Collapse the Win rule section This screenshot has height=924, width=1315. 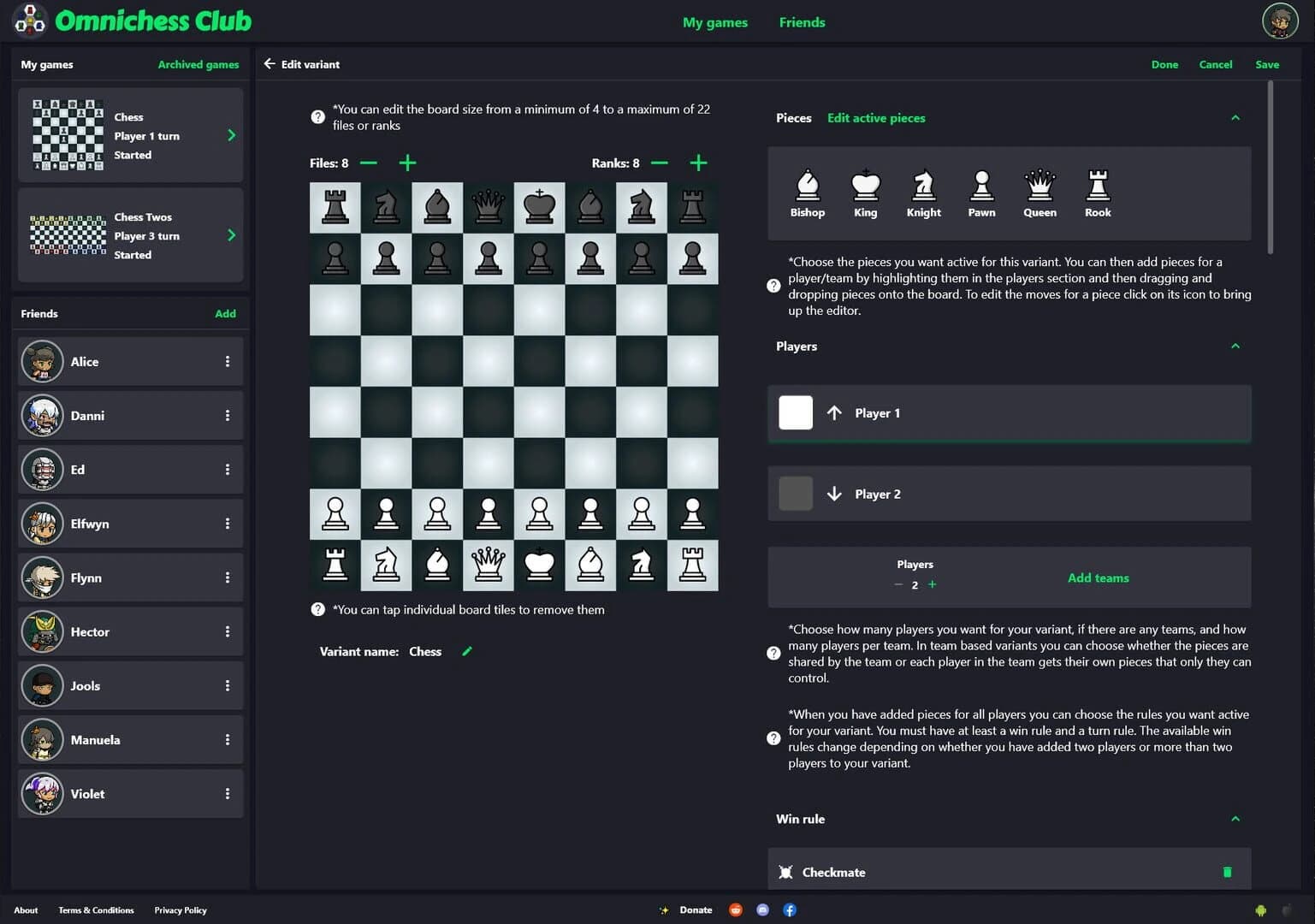(x=1235, y=819)
